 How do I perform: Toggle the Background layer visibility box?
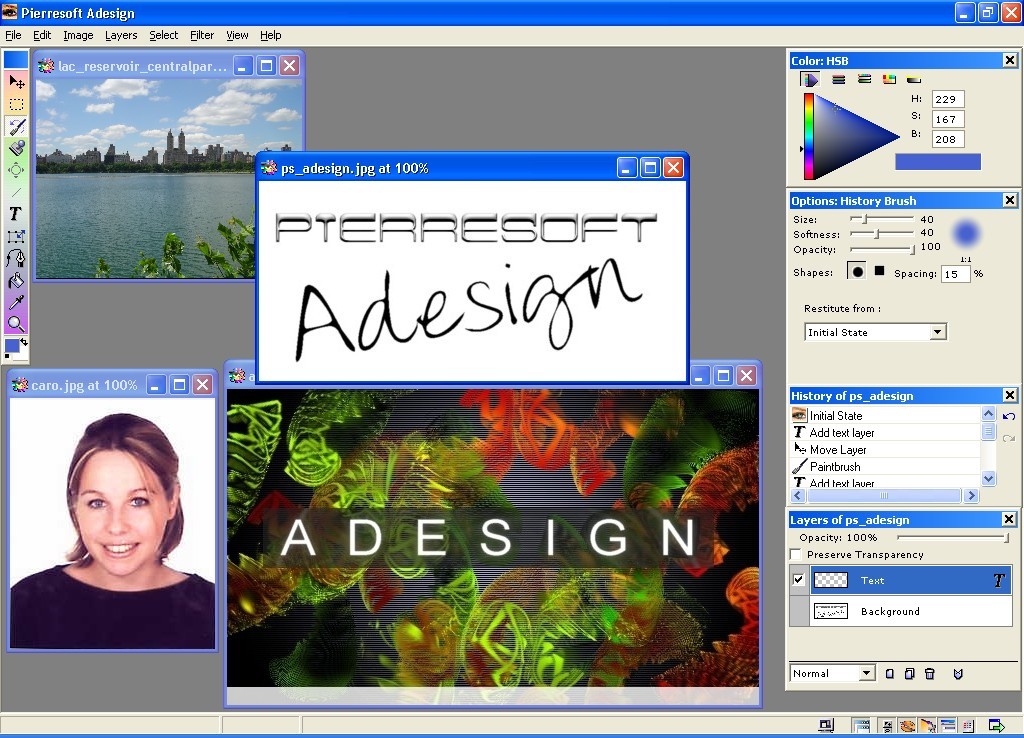pyautogui.click(x=799, y=611)
